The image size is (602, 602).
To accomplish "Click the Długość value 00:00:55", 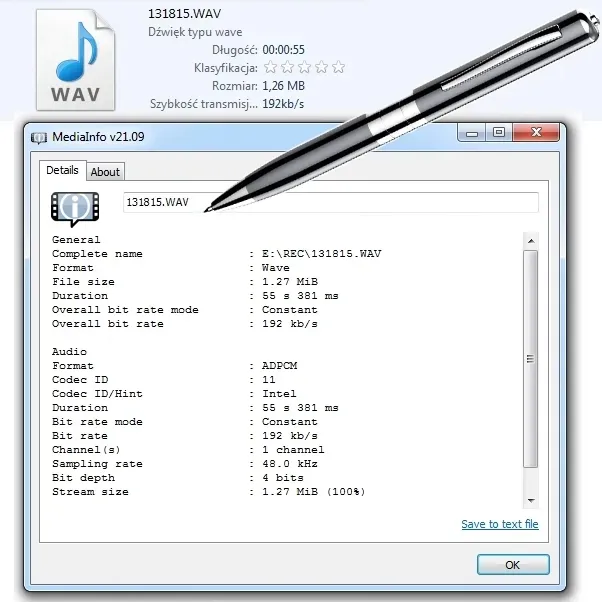I will (283, 50).
